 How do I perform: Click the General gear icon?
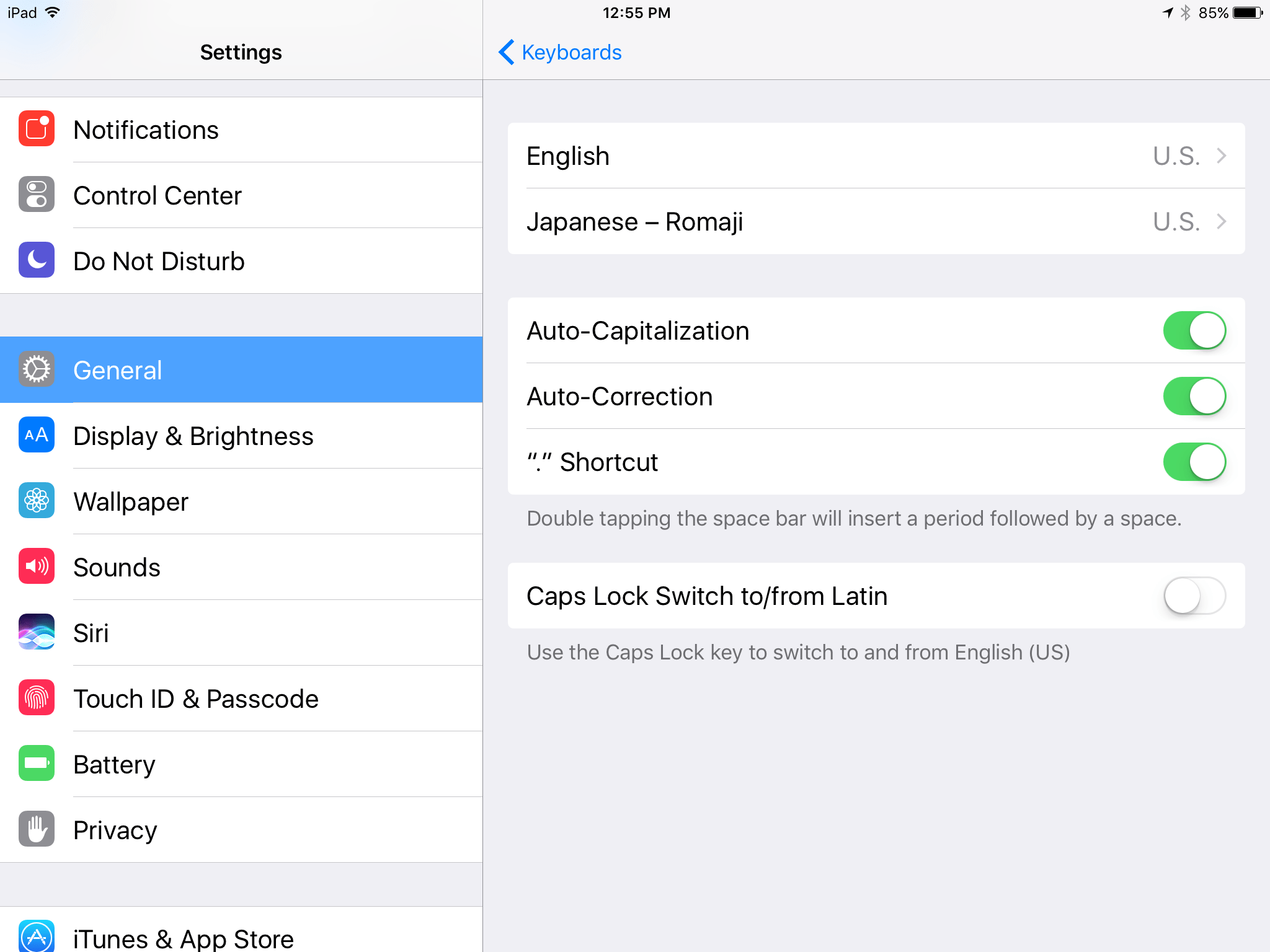tap(36, 369)
